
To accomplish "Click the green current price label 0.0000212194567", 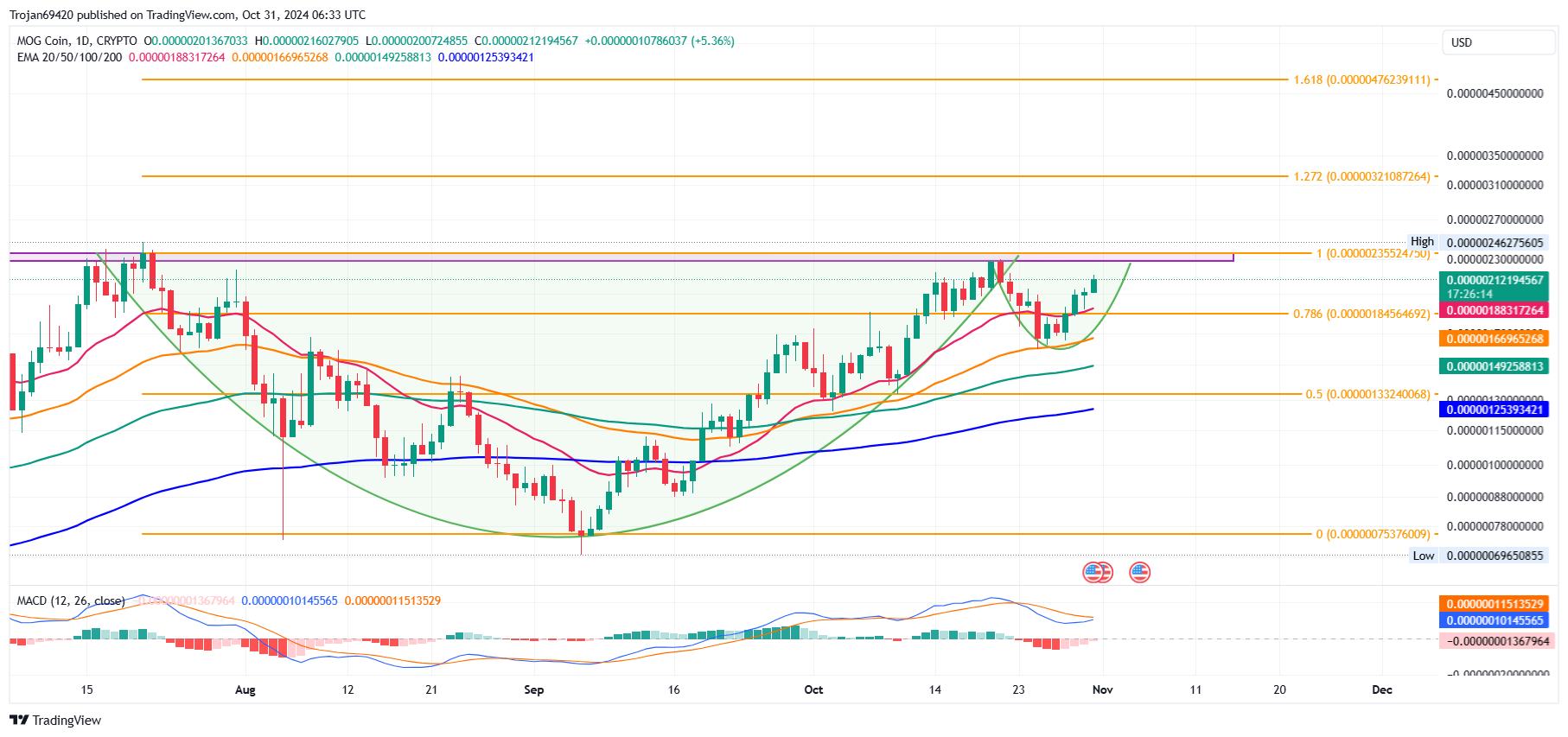I will pyautogui.click(x=1494, y=280).
